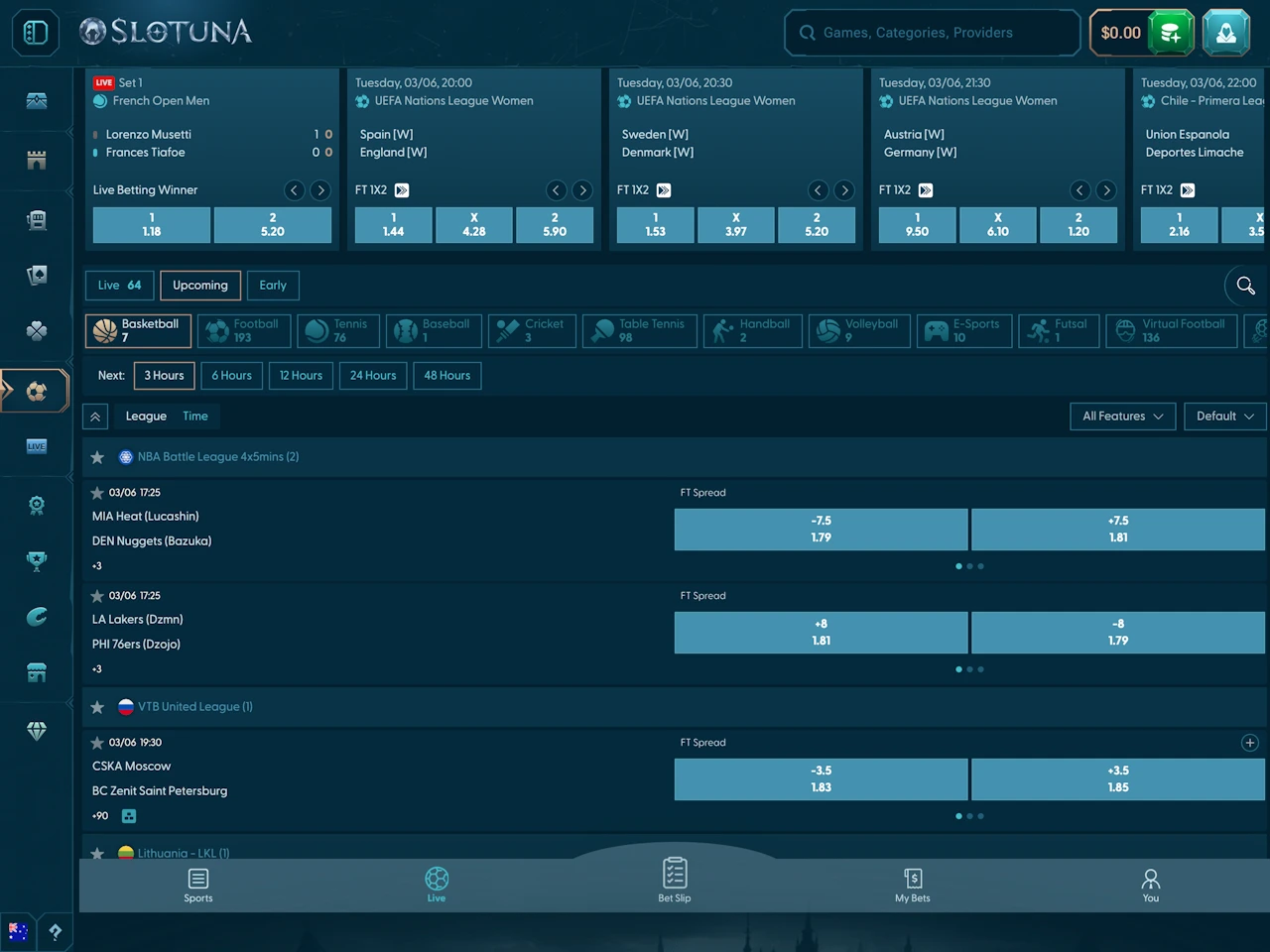This screenshot has height=952, width=1270.
Task: Click the Games, Categories, Providers search field
Action: (x=931, y=33)
